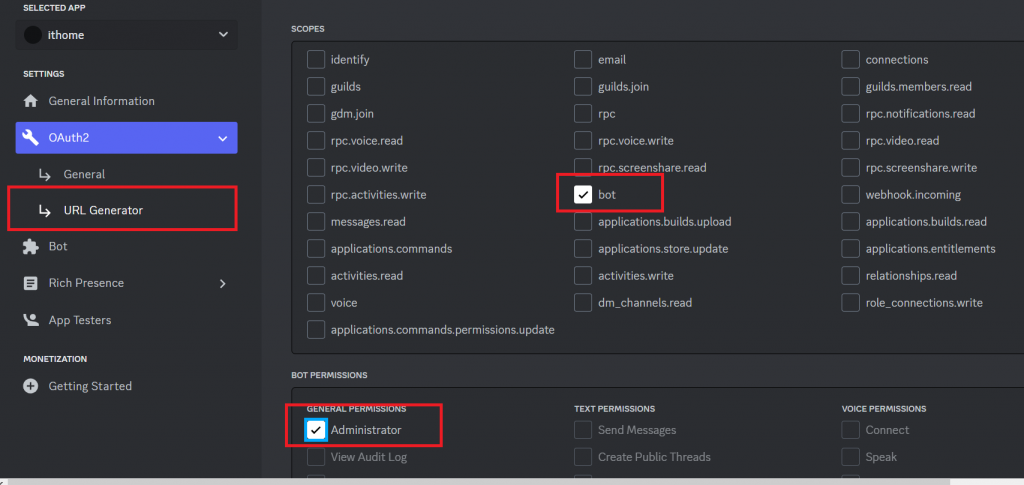Tick the messages.read scope
Viewport: 1024px width, 485px height.
click(316, 222)
